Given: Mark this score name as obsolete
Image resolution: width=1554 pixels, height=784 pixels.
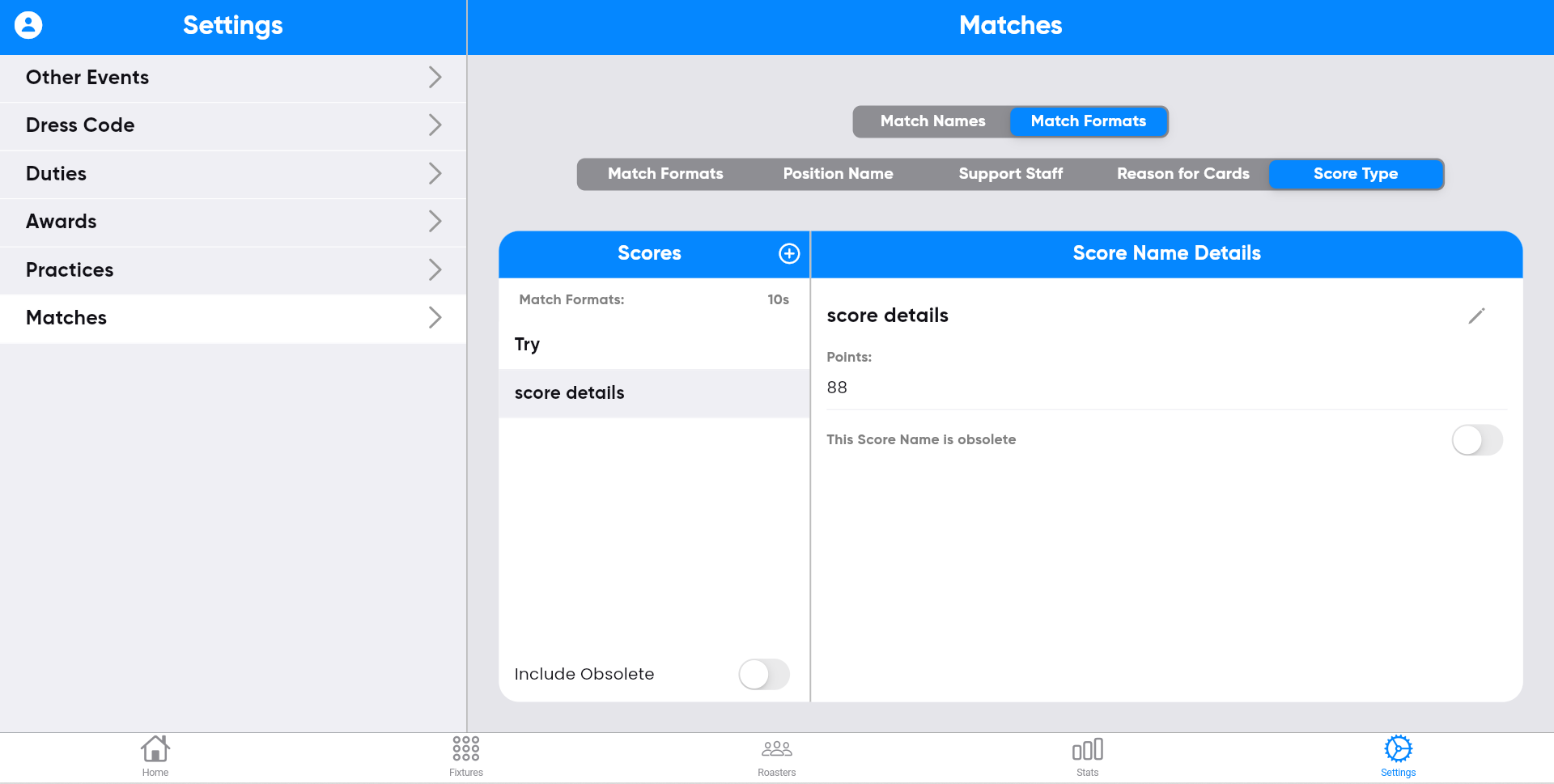Looking at the screenshot, I should pos(1476,440).
